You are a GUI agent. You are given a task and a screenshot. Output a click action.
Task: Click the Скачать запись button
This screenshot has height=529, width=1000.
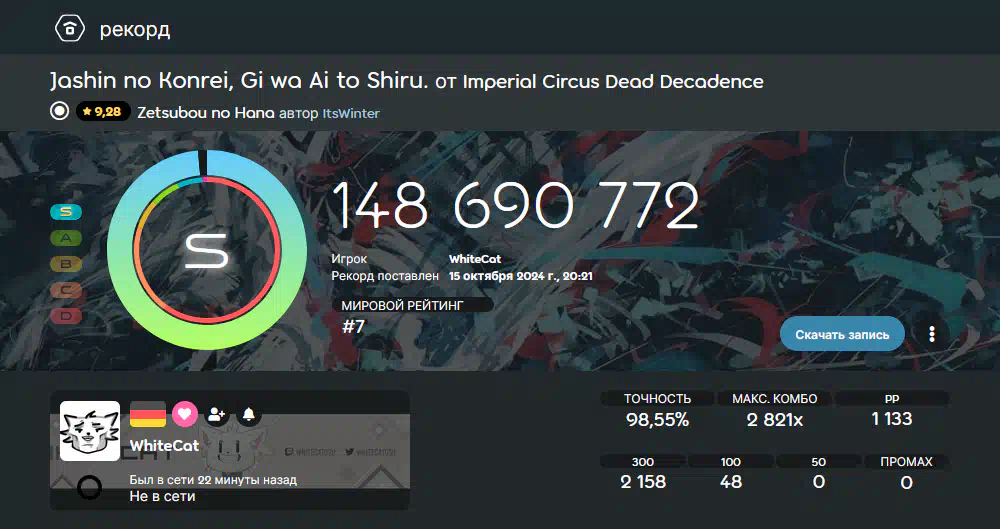click(x=842, y=334)
